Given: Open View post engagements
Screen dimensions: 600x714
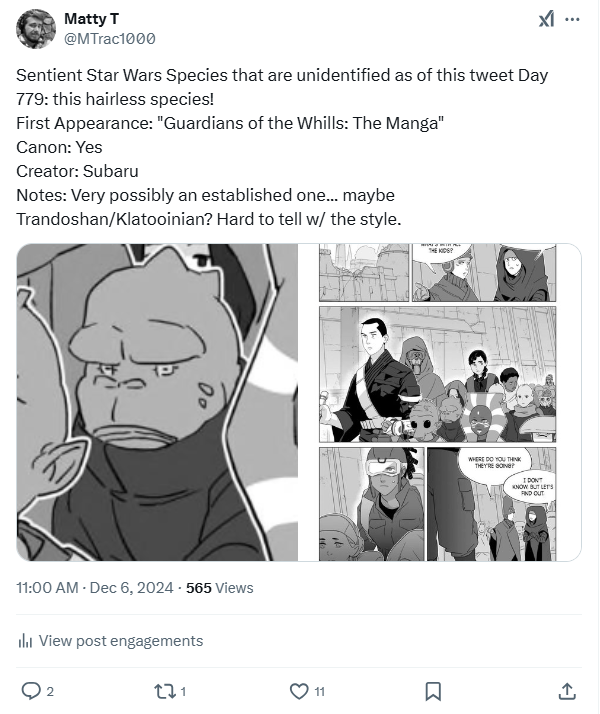Looking at the screenshot, I should click(120, 641).
